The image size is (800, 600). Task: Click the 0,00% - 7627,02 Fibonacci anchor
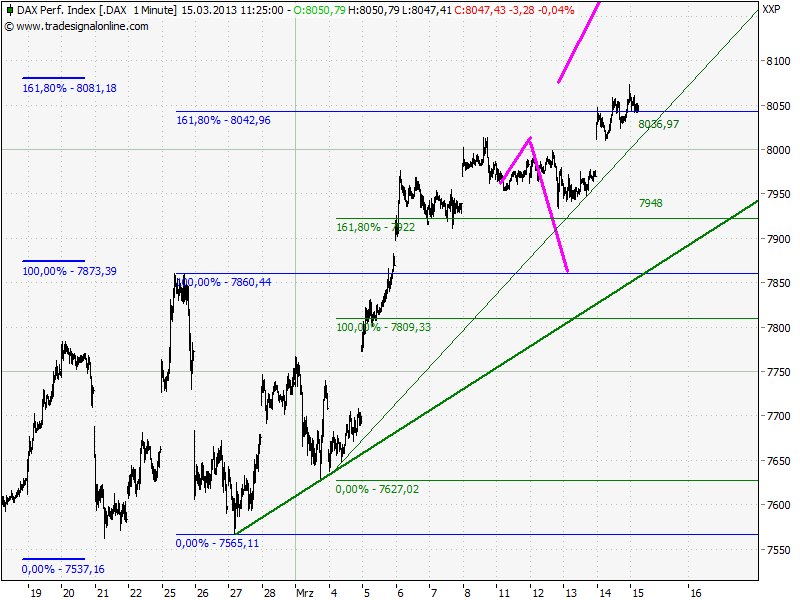378,489
